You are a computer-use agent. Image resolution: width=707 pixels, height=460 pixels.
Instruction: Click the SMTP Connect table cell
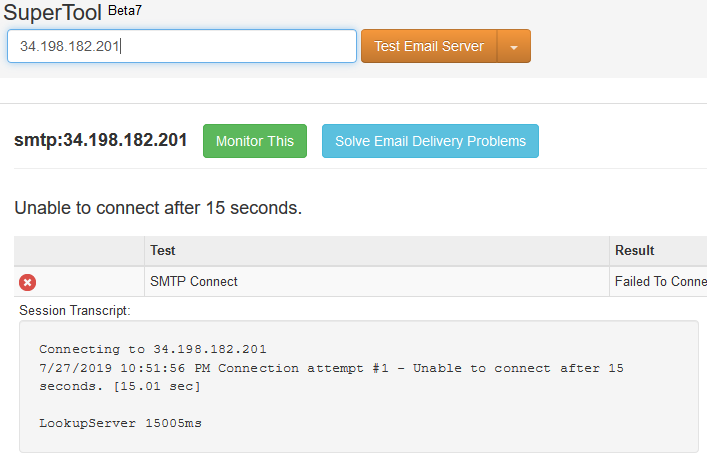click(376, 281)
